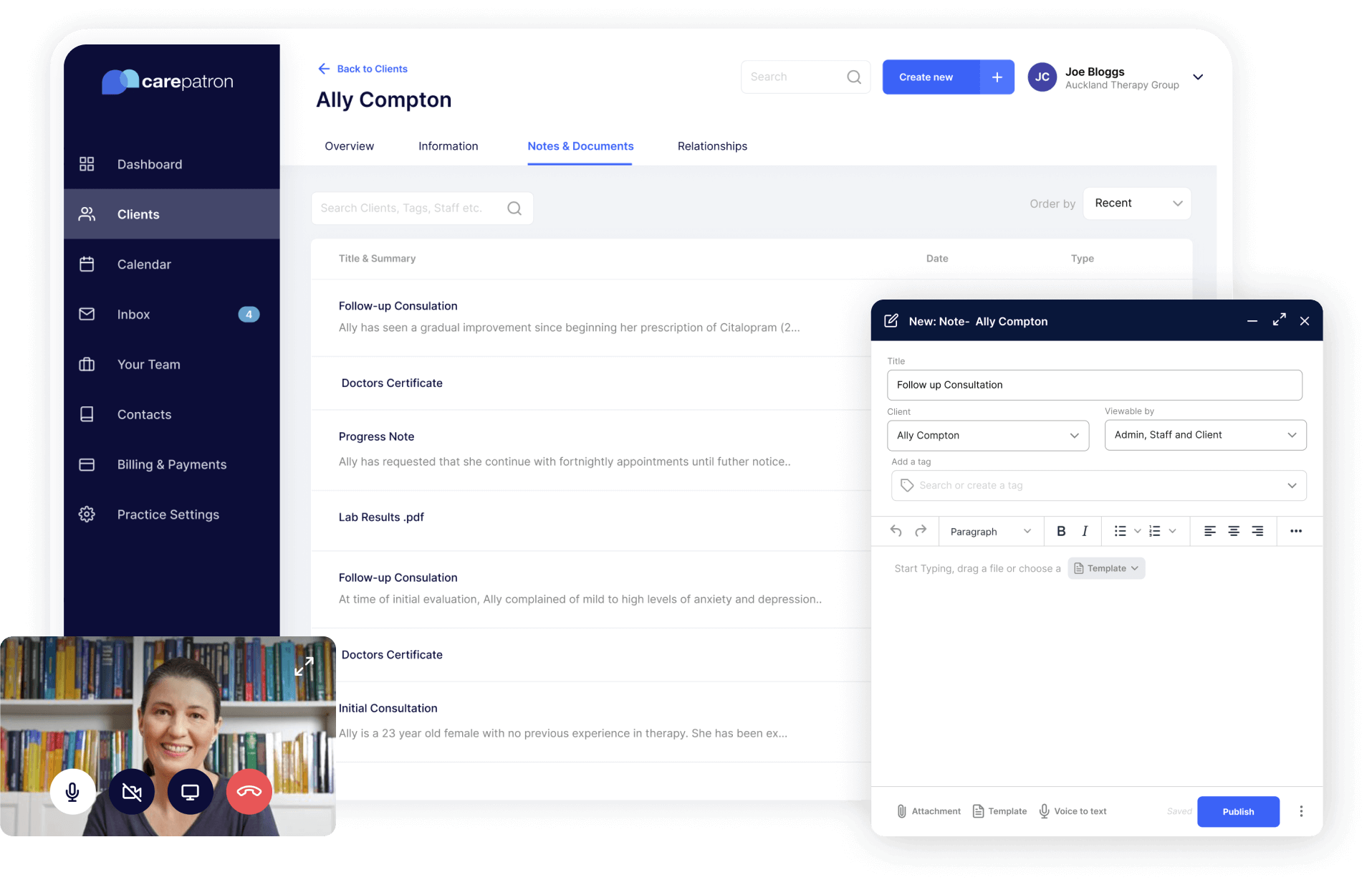1372x885 pixels.
Task: Click the Attachment button
Action: point(929,811)
